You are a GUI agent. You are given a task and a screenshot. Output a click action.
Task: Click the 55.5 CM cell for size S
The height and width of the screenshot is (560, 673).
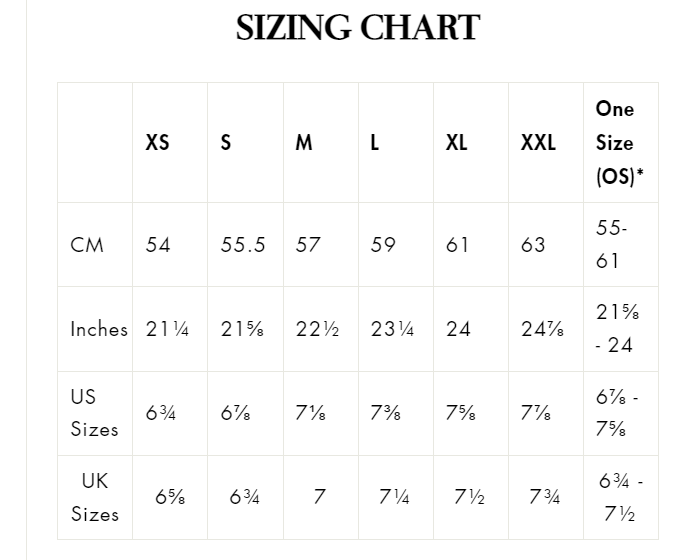click(243, 245)
